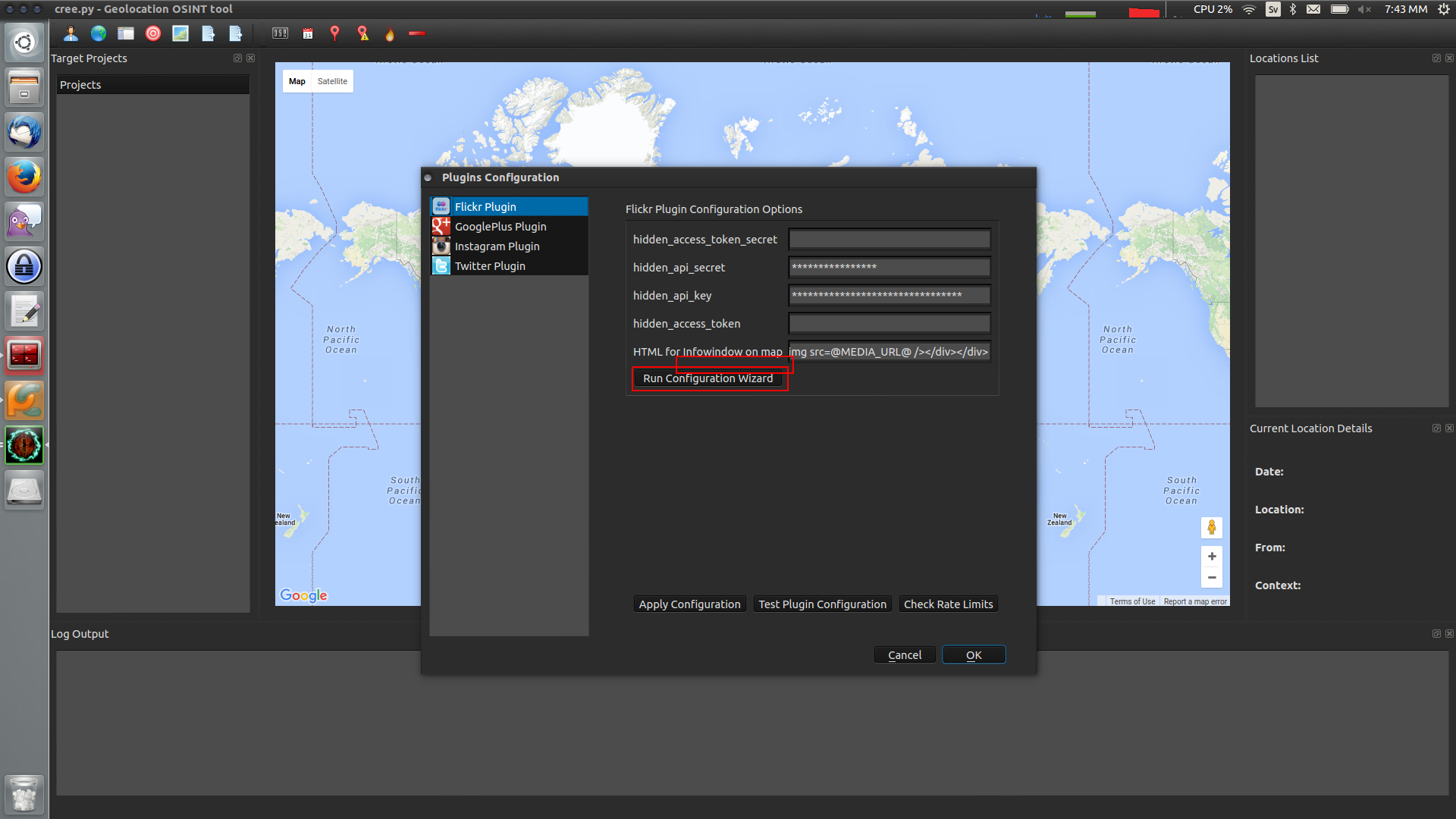Click the red target toolbar icon

153,33
